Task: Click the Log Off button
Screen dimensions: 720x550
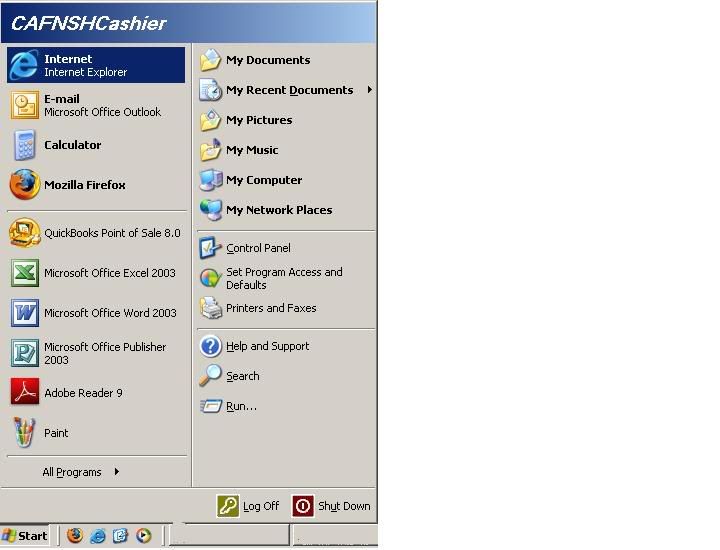Action: point(248,506)
